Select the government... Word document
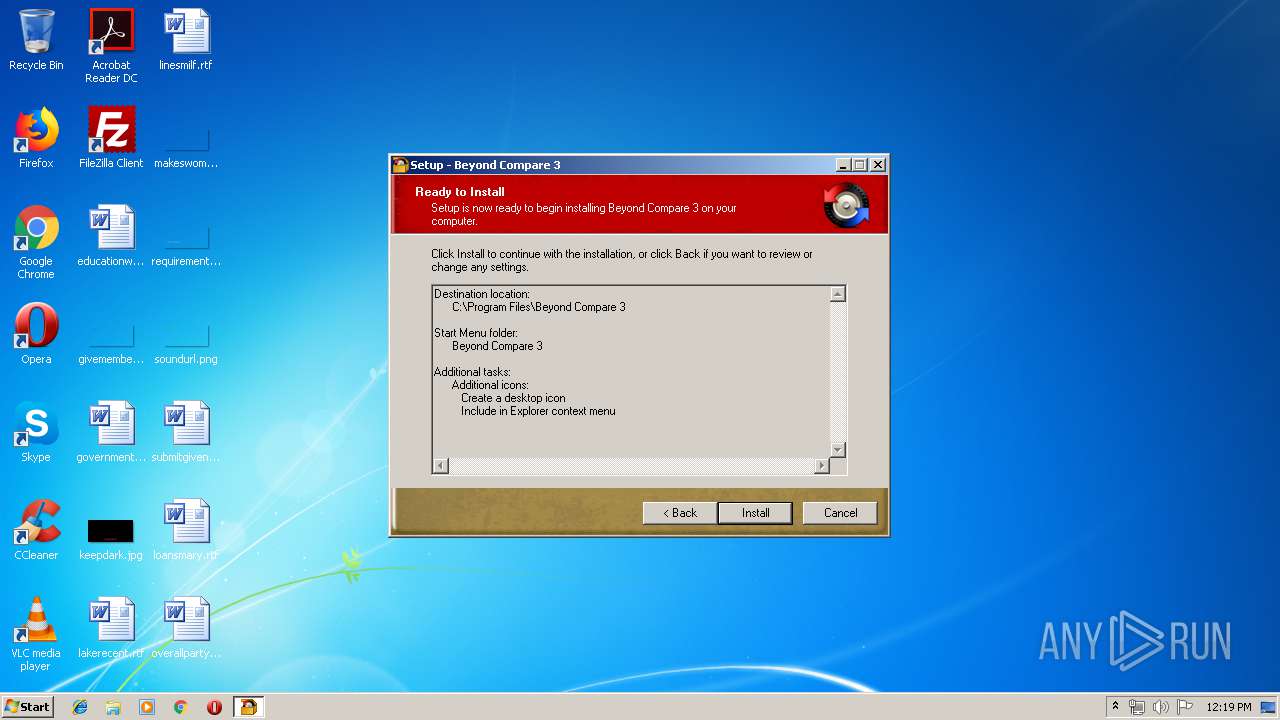Image resolution: width=1280 pixels, height=720 pixels. [x=111, y=432]
